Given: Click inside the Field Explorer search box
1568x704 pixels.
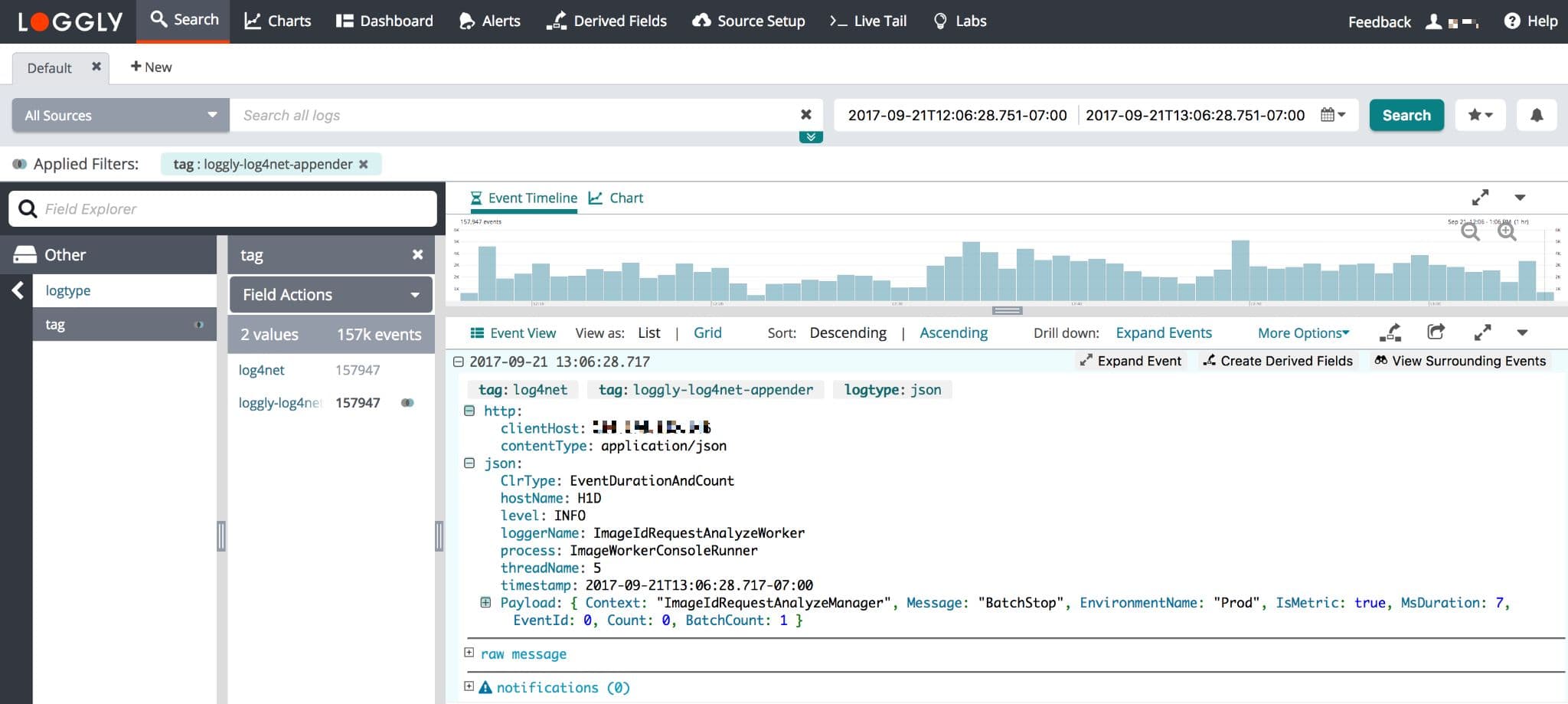Looking at the screenshot, I should coord(223,208).
